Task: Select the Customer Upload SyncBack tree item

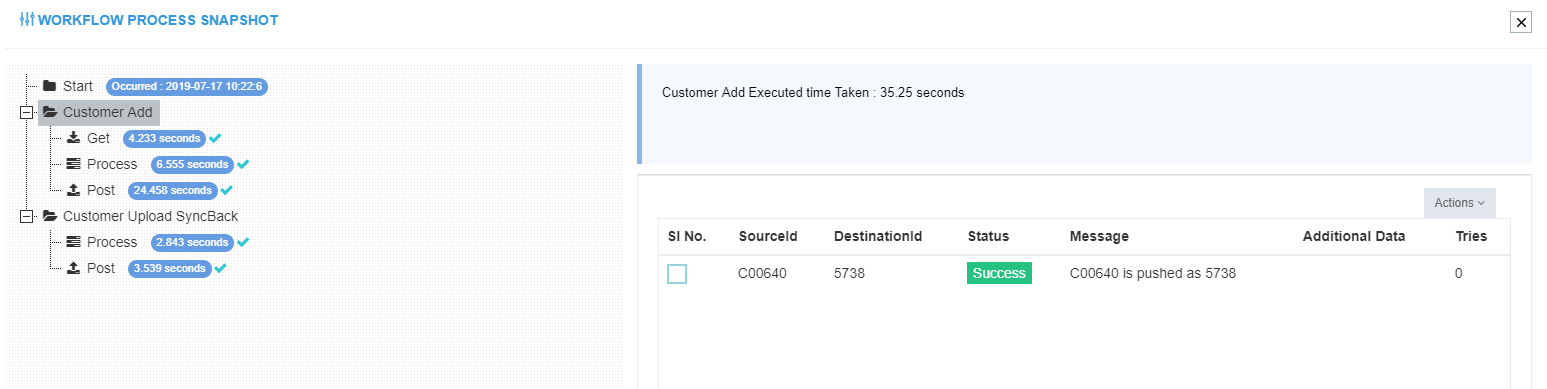Action: (150, 216)
